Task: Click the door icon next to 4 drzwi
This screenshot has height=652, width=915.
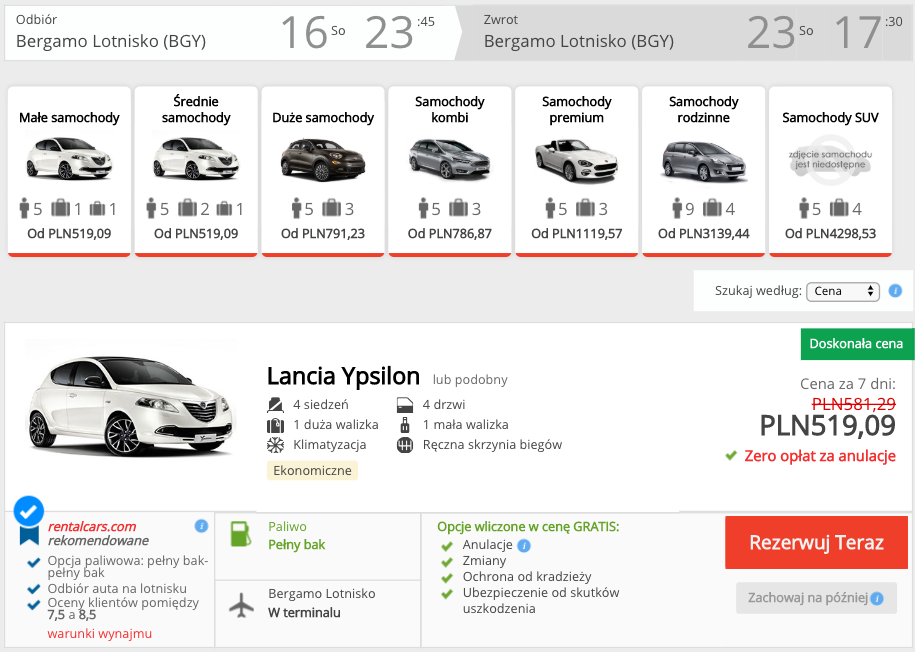Action: coord(403,404)
